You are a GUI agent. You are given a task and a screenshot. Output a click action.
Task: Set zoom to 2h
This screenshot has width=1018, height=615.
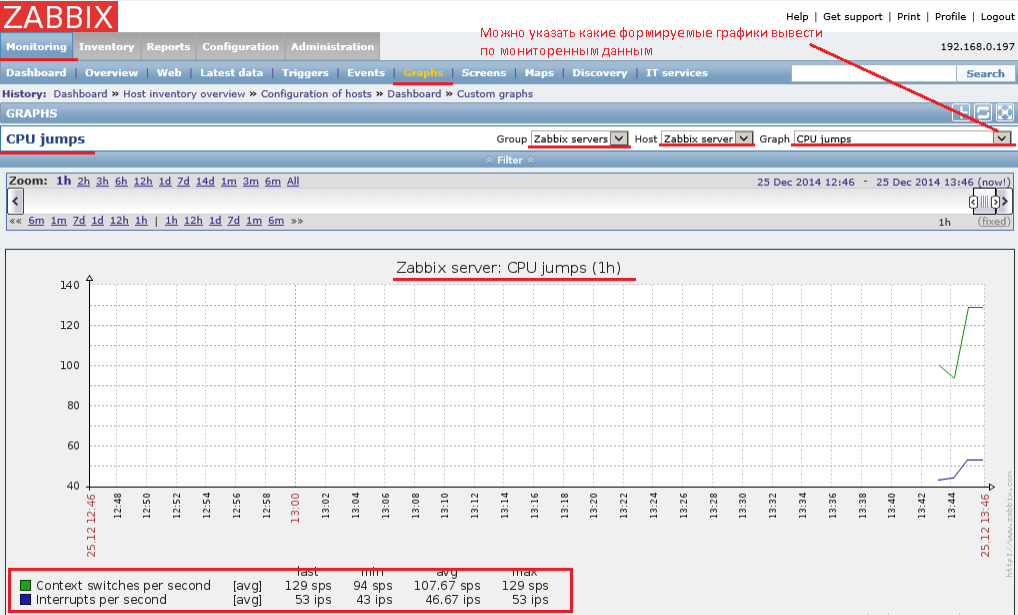(83, 181)
